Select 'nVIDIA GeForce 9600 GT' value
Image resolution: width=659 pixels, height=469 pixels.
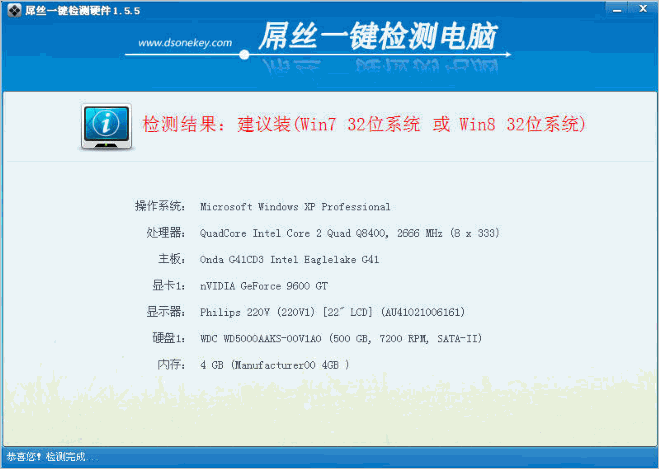(264, 286)
